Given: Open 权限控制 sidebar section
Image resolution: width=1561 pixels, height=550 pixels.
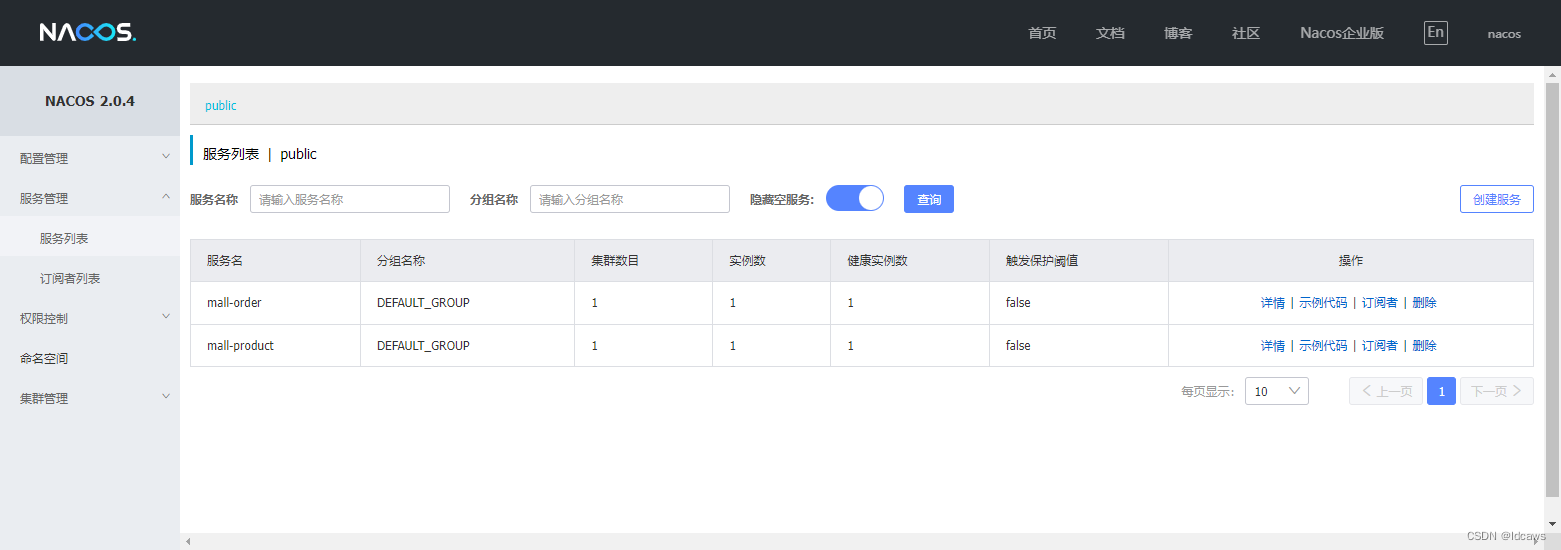Looking at the screenshot, I should click(90, 318).
